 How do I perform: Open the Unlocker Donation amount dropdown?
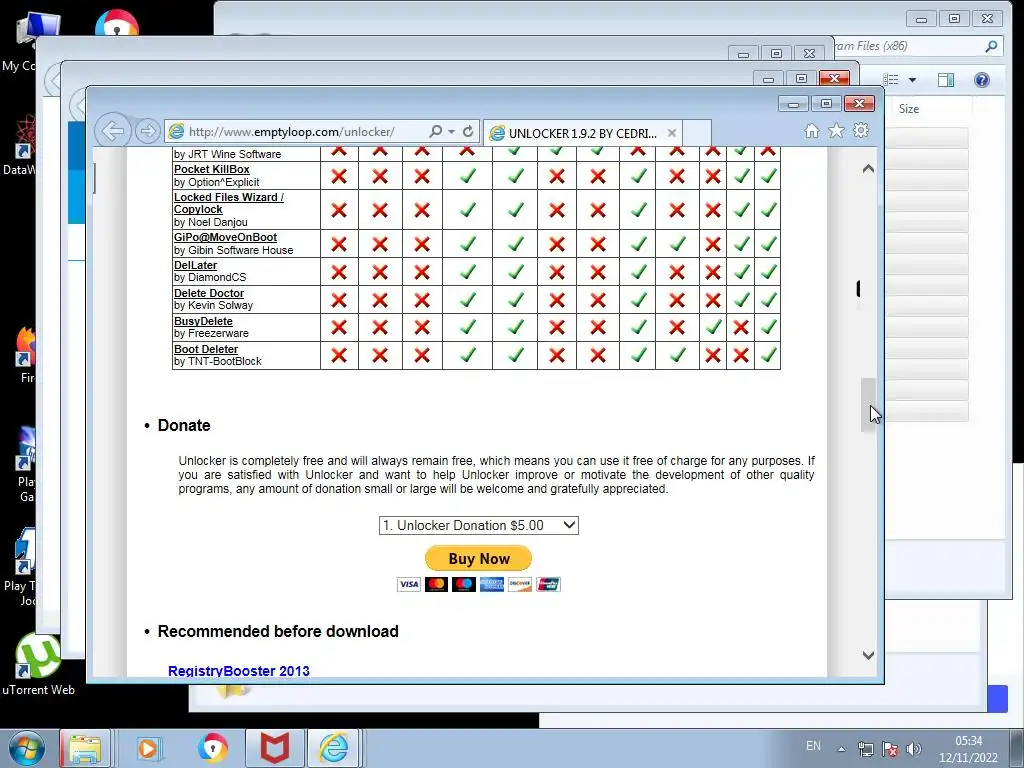click(x=479, y=525)
